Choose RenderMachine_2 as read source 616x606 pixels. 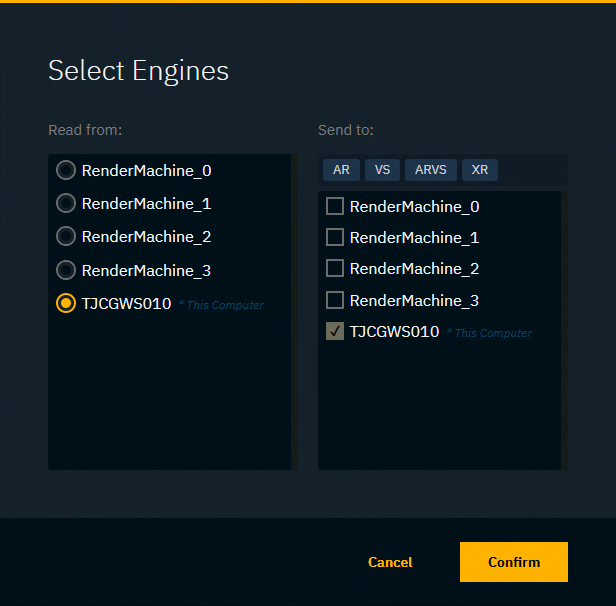tap(66, 237)
